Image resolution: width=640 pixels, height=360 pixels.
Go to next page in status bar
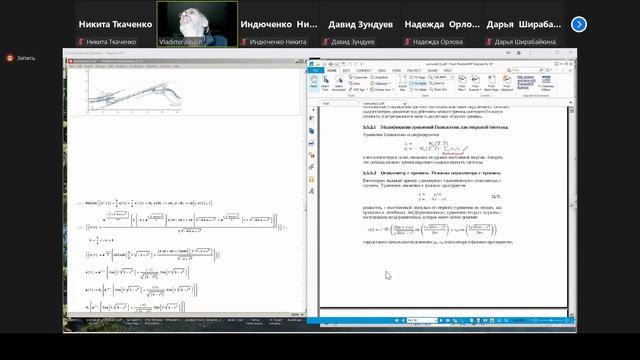[x=441, y=320]
